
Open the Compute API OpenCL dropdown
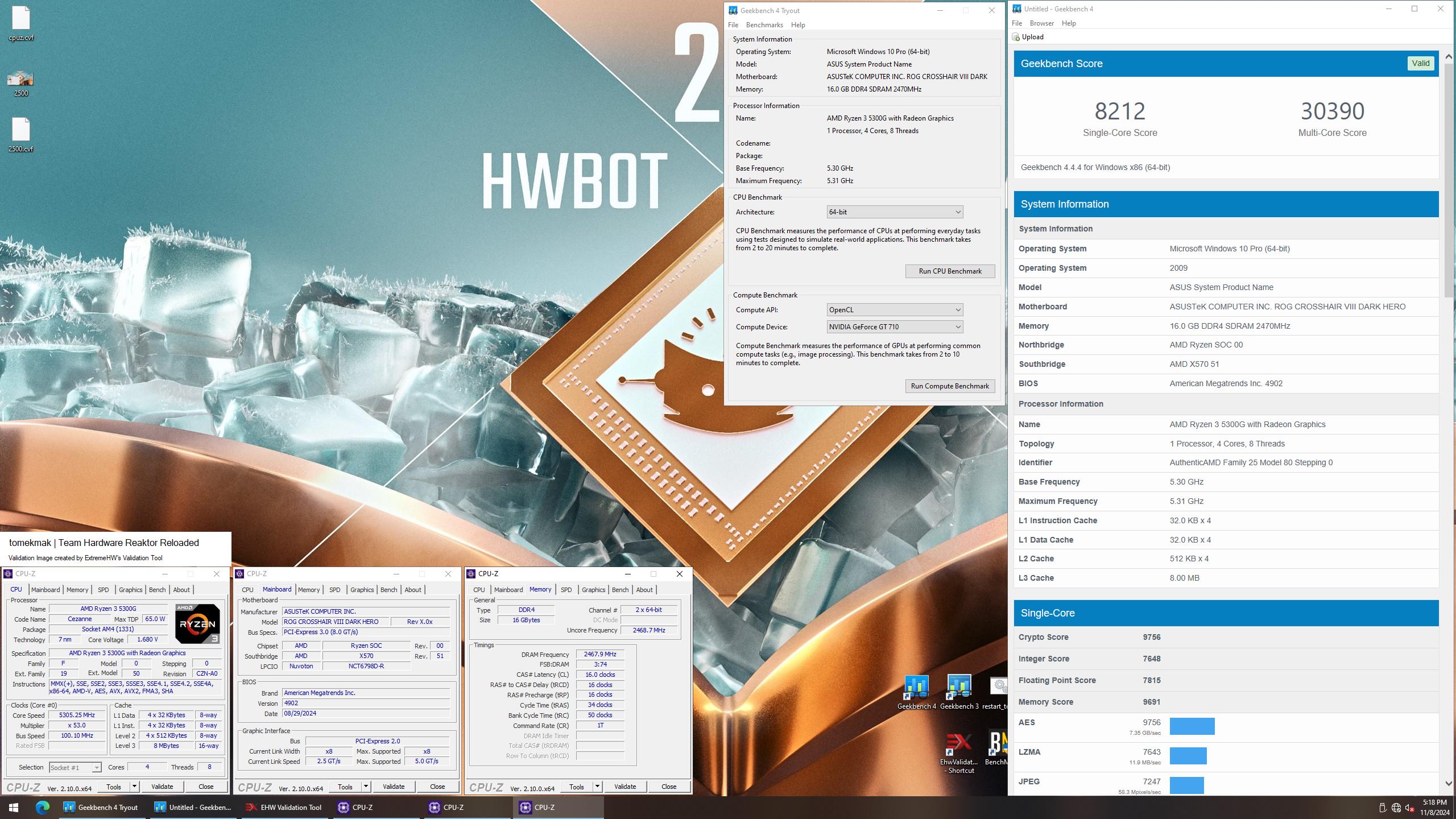tap(894, 310)
